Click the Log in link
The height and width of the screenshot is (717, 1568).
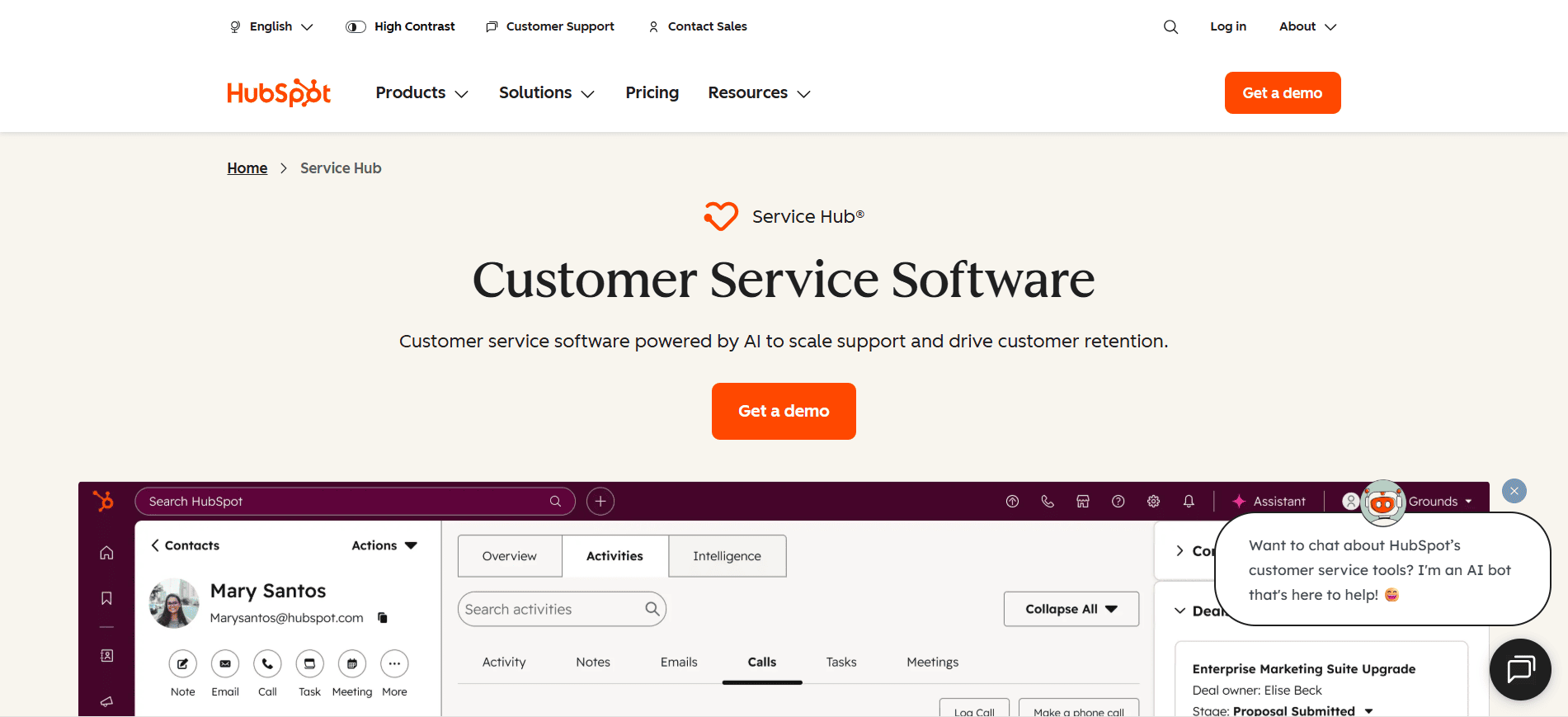tap(1228, 26)
